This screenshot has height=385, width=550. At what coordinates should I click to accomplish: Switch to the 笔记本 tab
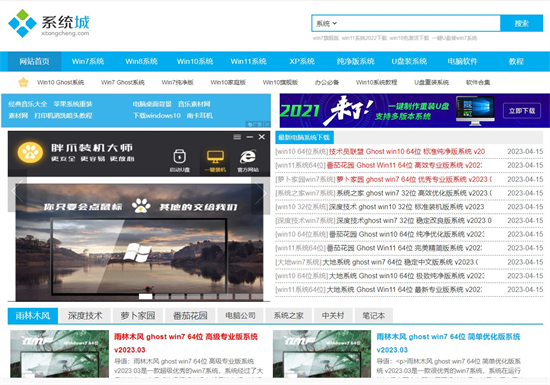(374, 316)
